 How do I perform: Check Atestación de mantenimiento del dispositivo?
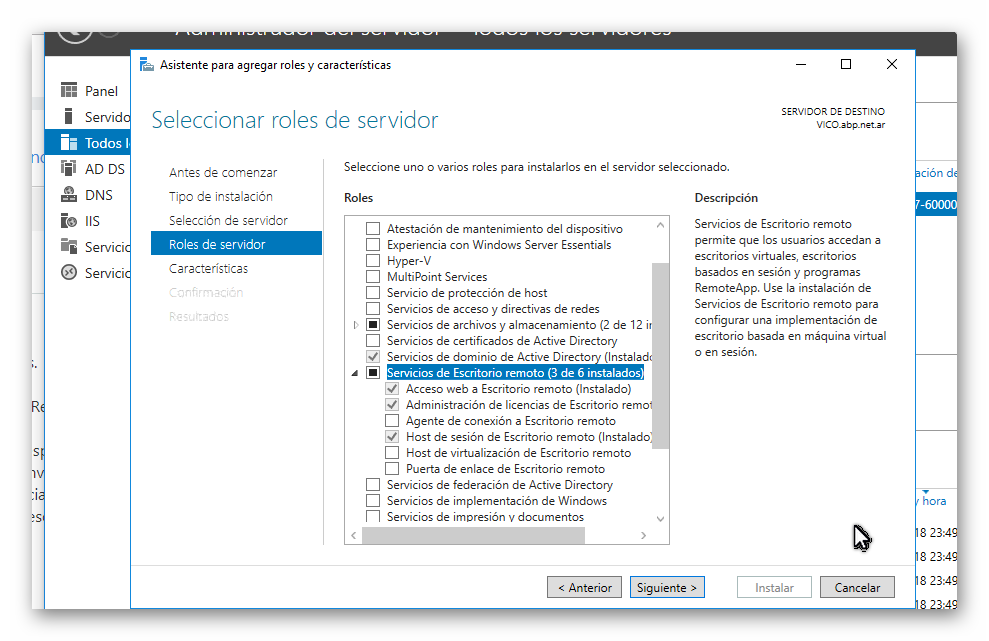(x=373, y=228)
